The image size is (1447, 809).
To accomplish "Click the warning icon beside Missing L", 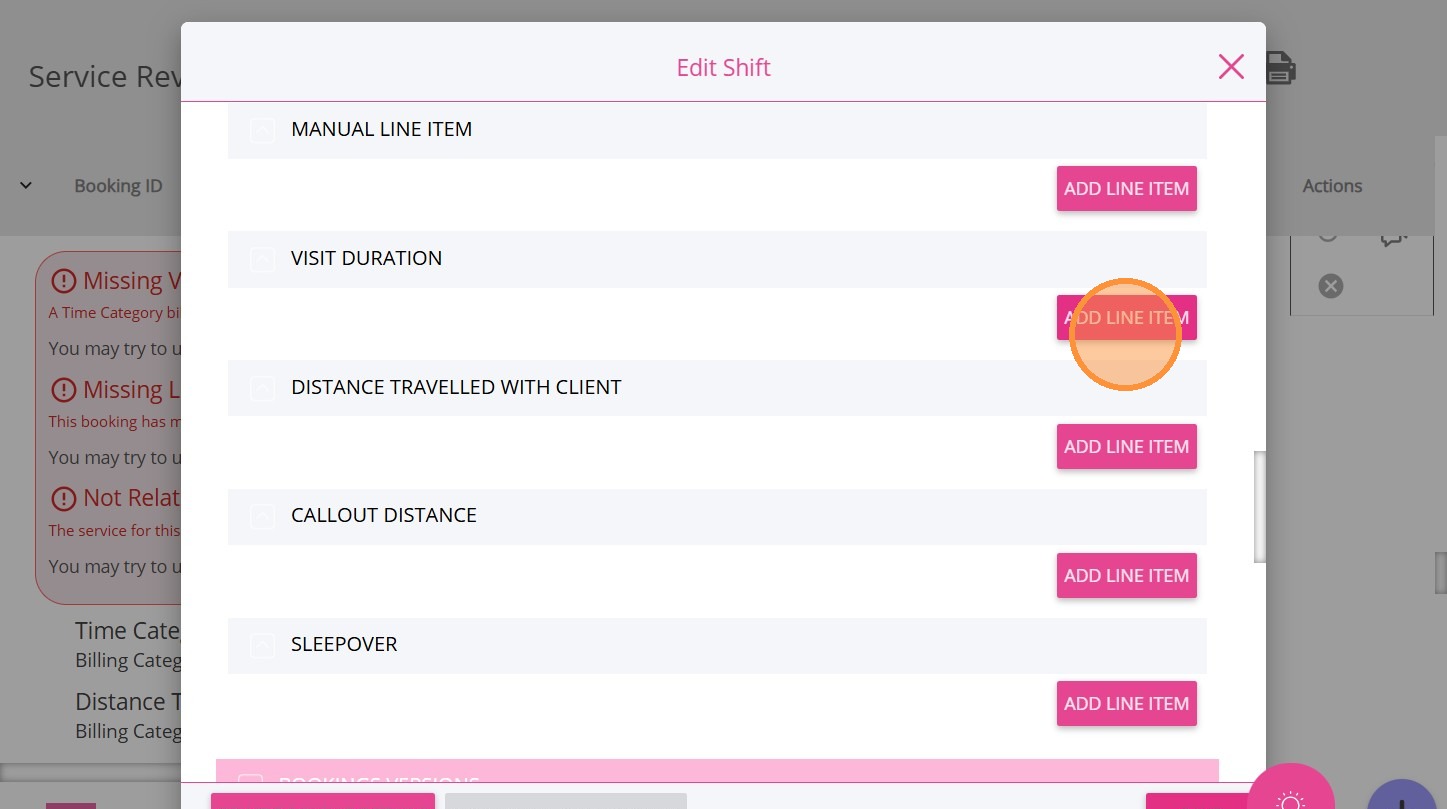I will point(64,389).
